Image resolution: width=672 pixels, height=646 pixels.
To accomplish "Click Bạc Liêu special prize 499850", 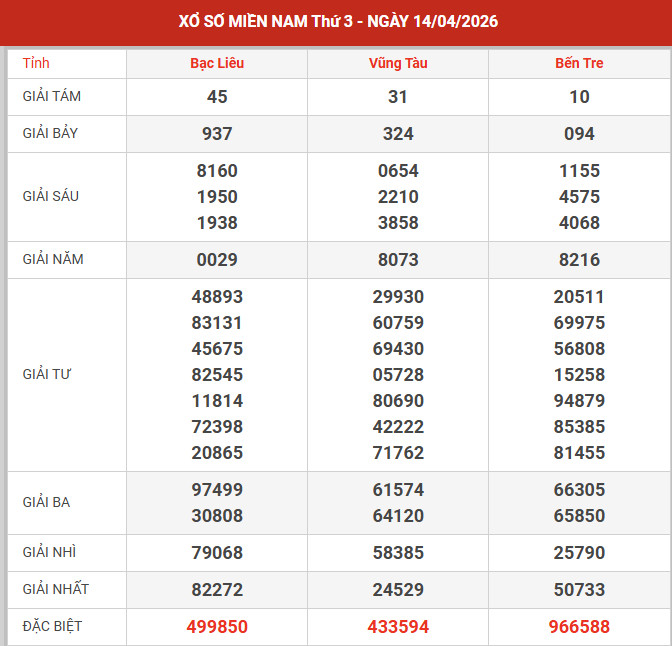I will (217, 627).
